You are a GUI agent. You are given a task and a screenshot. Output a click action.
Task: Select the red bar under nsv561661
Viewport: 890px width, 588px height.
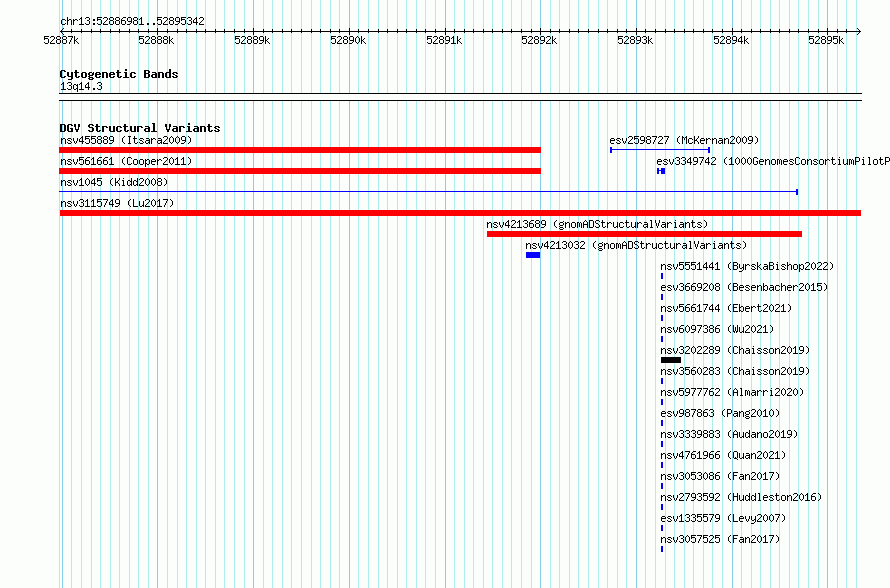(300, 171)
